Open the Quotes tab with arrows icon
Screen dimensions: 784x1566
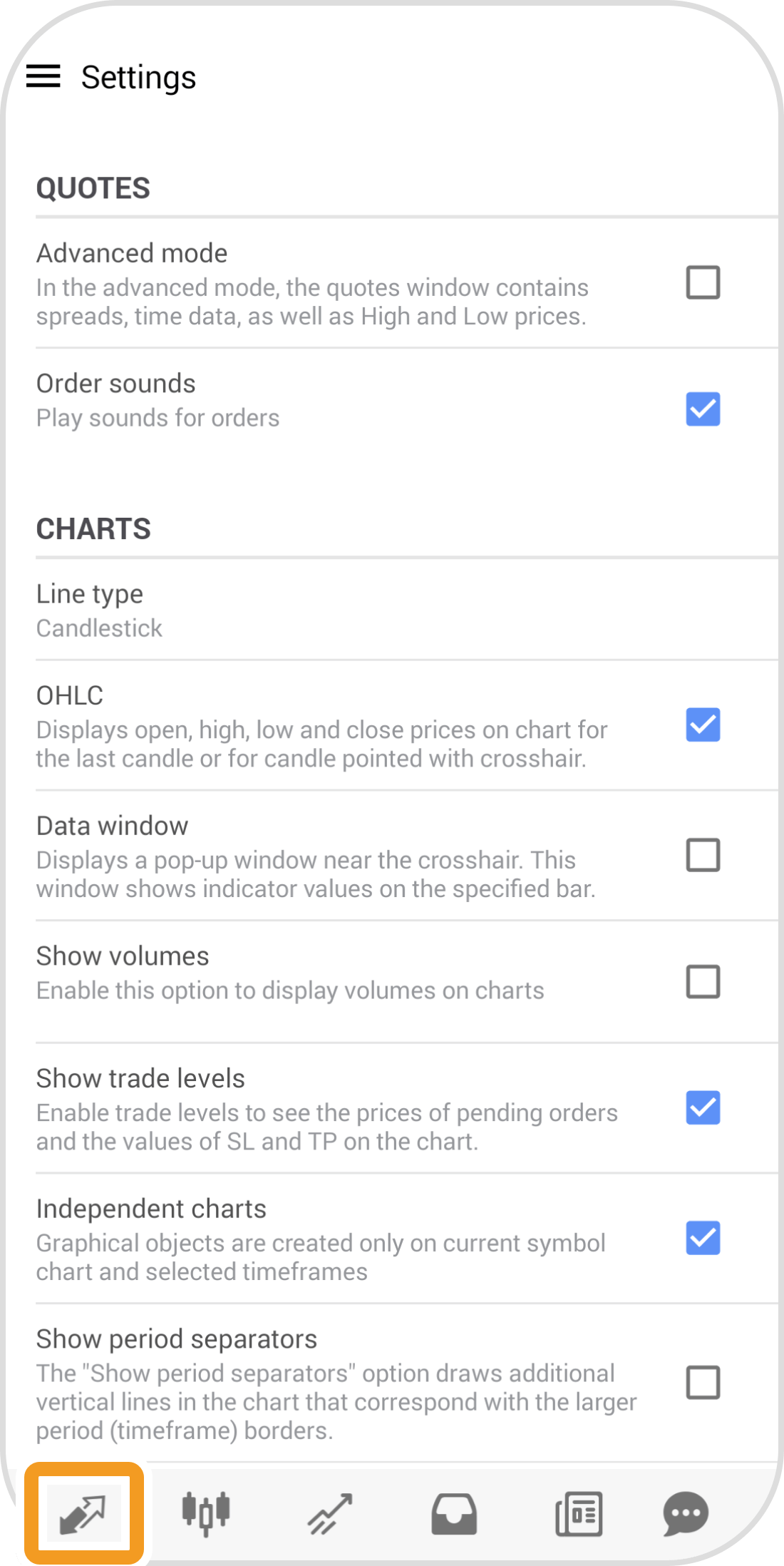pos(83,1513)
